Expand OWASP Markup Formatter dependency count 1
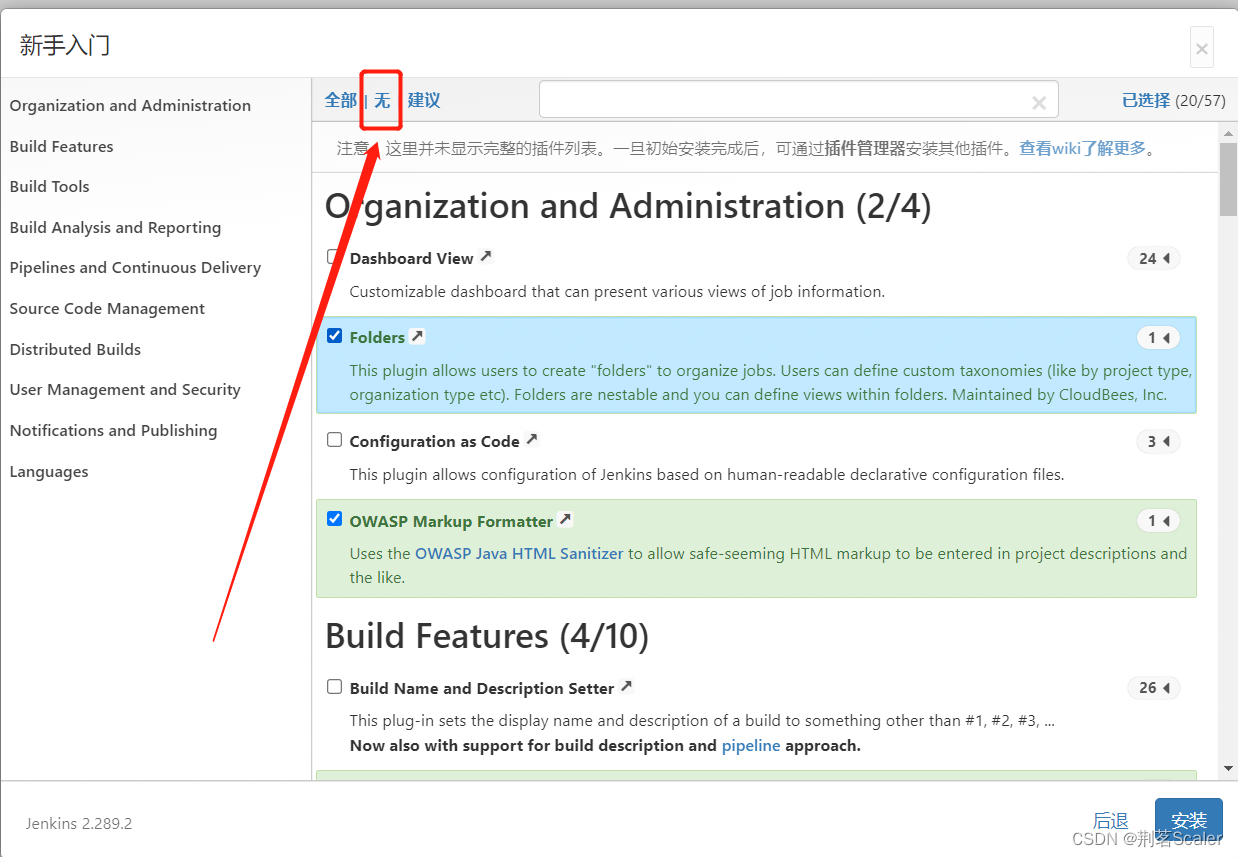The image size is (1238, 857). (x=1159, y=521)
